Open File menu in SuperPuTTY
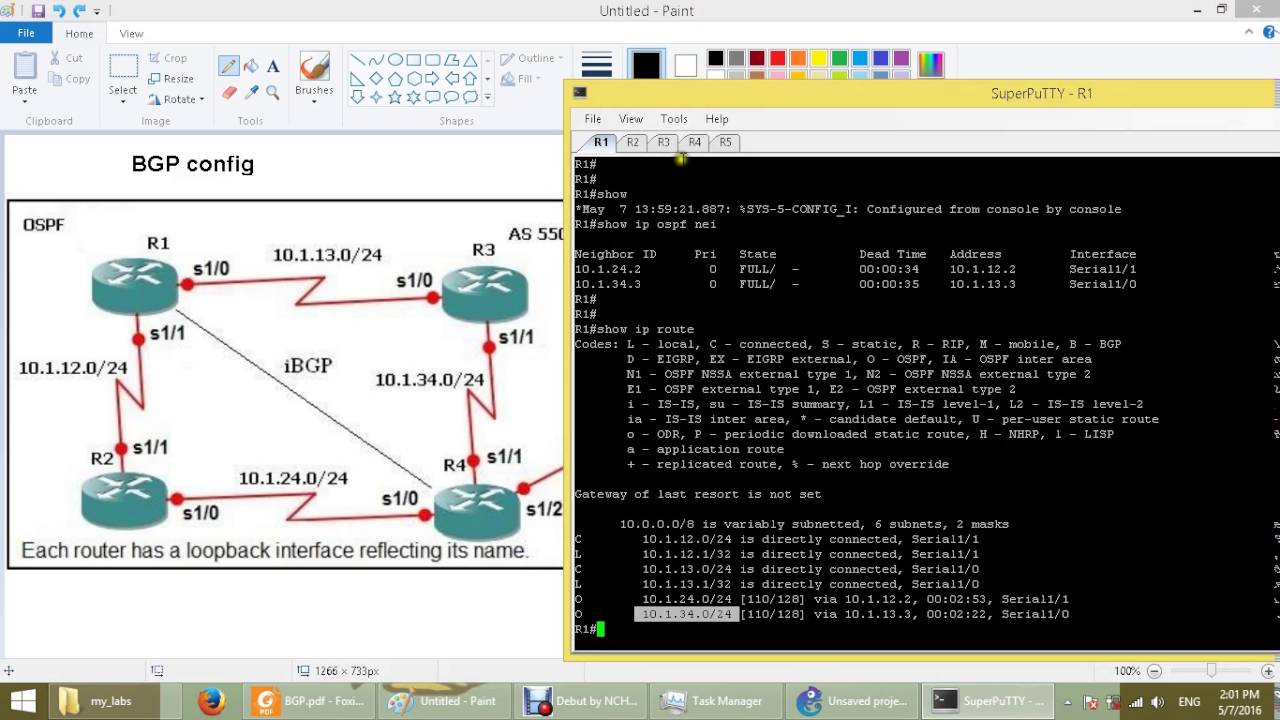Image resolution: width=1280 pixels, height=720 pixels. point(593,119)
